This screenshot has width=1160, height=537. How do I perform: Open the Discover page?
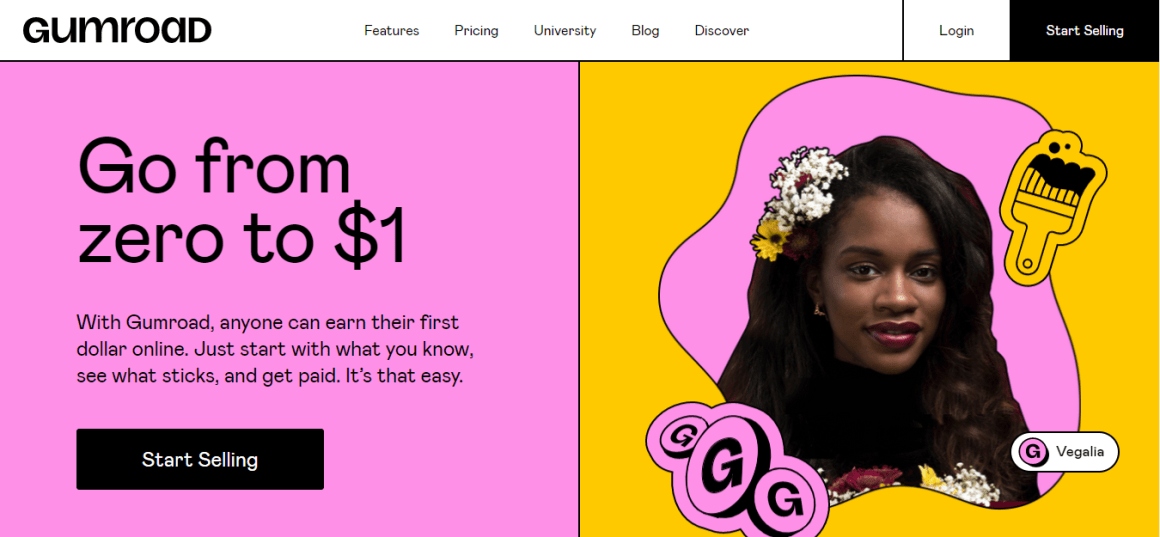[x=721, y=30]
